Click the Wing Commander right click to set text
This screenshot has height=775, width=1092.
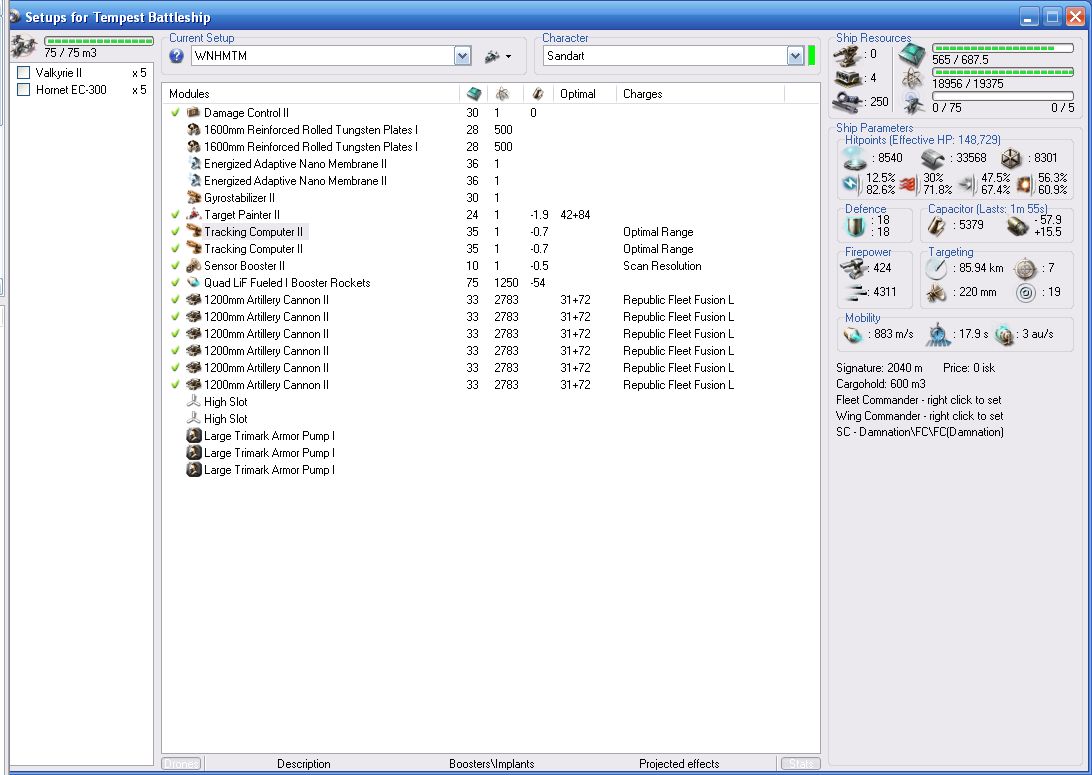tap(919, 416)
